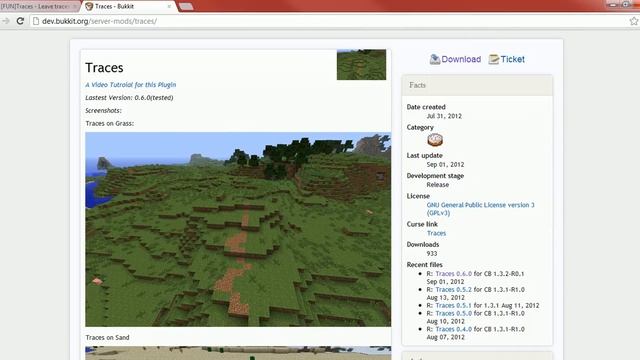Click the Ticket notepad icon
640x360 pixels.
point(494,59)
